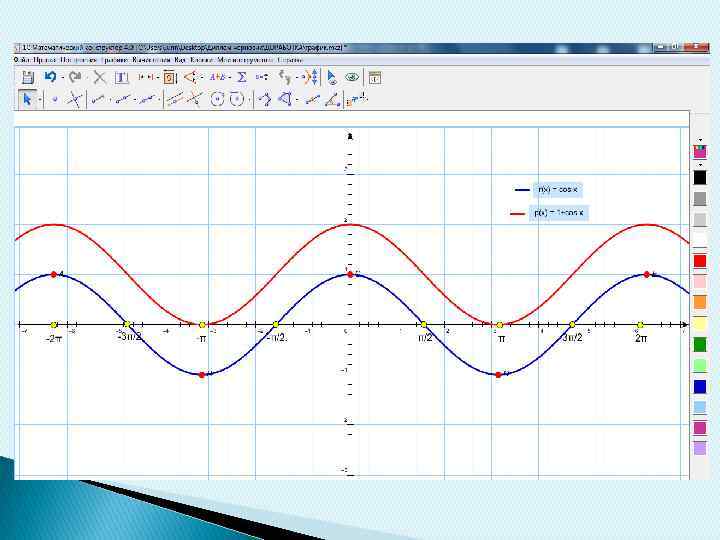The width and height of the screenshot is (720, 540).
Task: Click the function graph y icon
Action: (285, 77)
